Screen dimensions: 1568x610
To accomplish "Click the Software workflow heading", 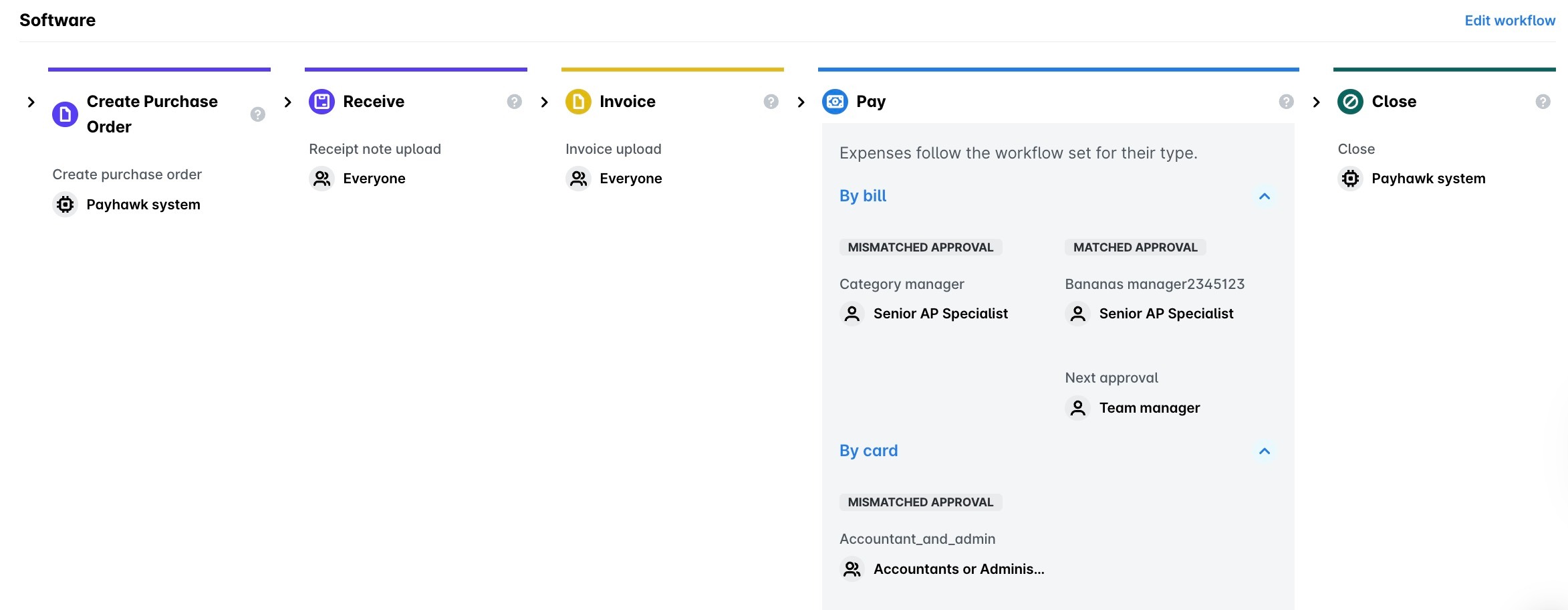I will (57, 20).
